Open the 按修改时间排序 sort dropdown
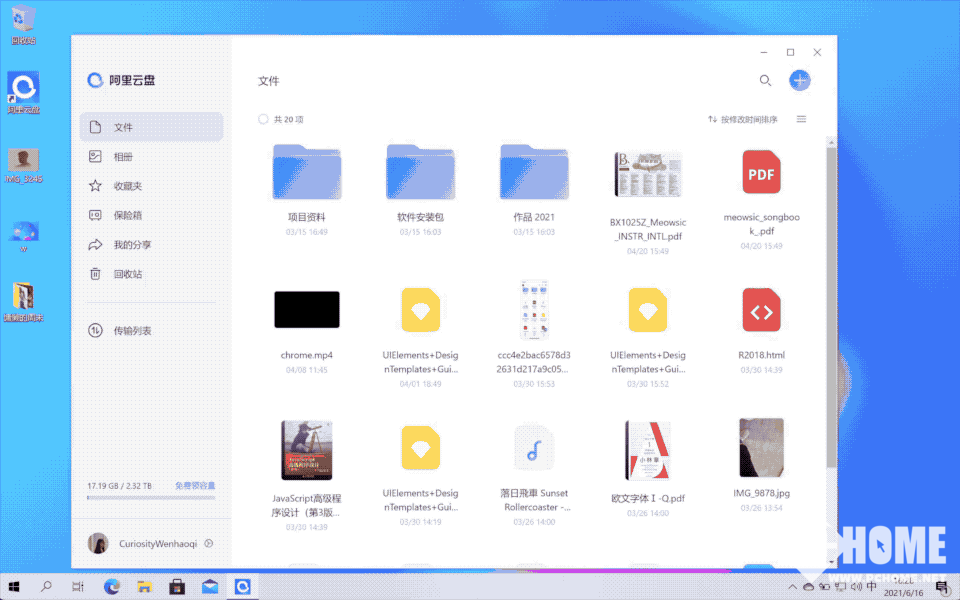 (x=743, y=119)
